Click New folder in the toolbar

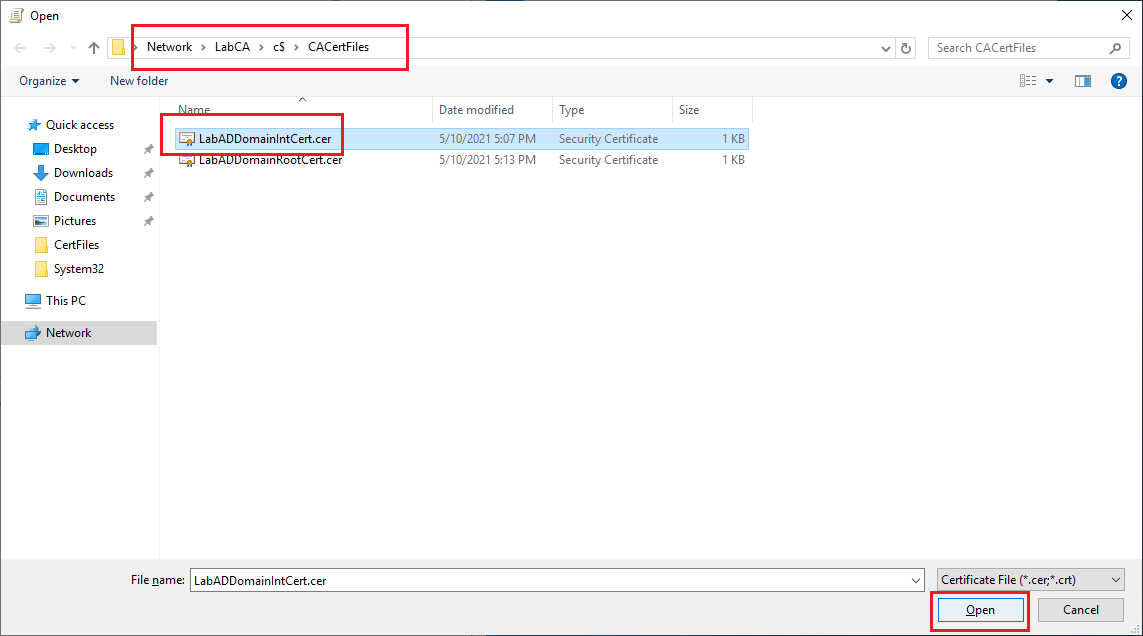pos(139,81)
